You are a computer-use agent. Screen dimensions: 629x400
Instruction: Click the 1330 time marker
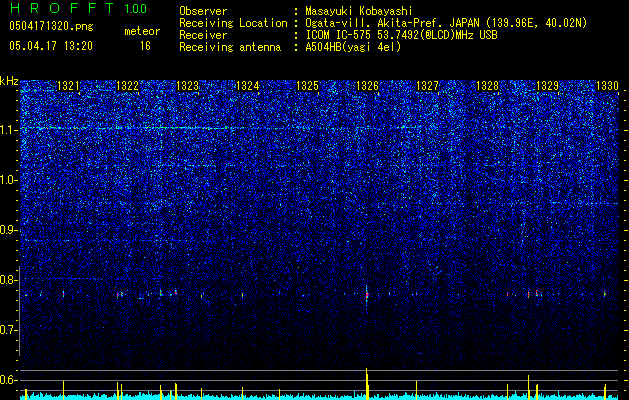point(607,86)
